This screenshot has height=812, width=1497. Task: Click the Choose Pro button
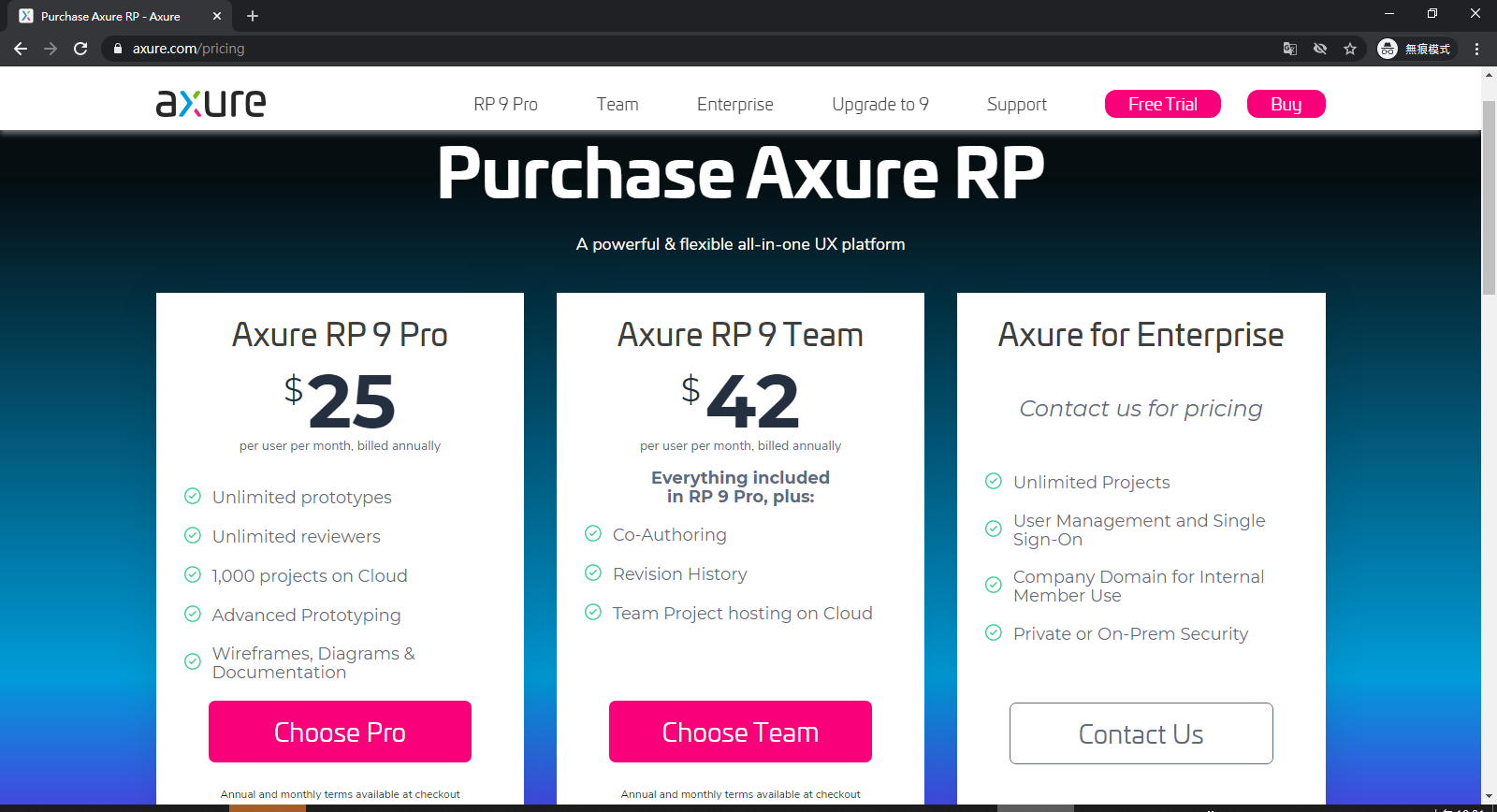[x=340, y=732]
